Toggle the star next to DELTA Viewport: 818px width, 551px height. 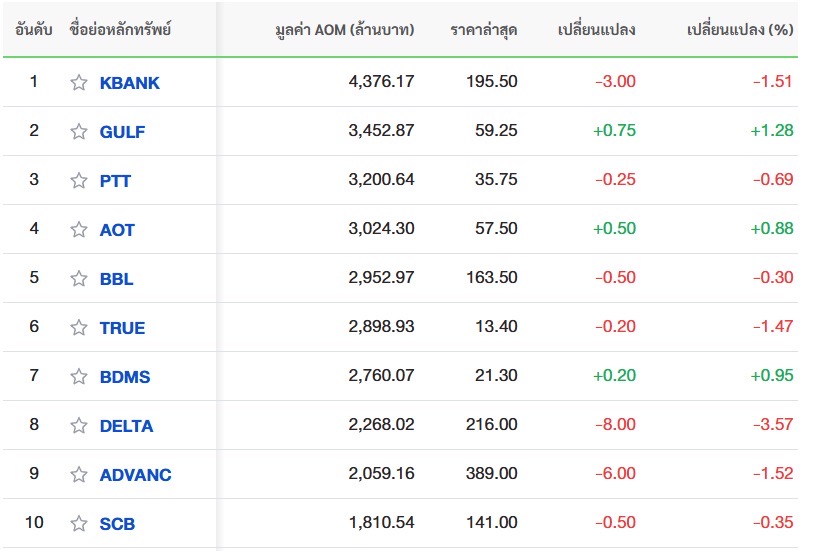(79, 426)
